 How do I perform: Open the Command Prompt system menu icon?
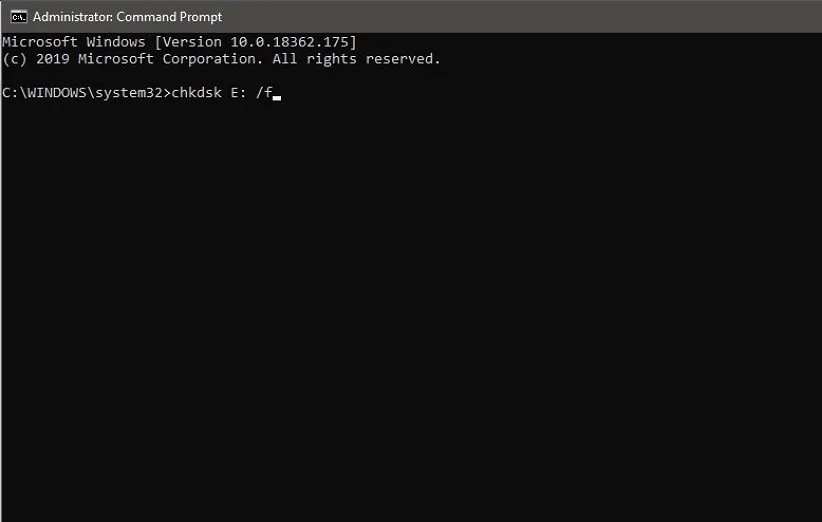(x=18, y=16)
